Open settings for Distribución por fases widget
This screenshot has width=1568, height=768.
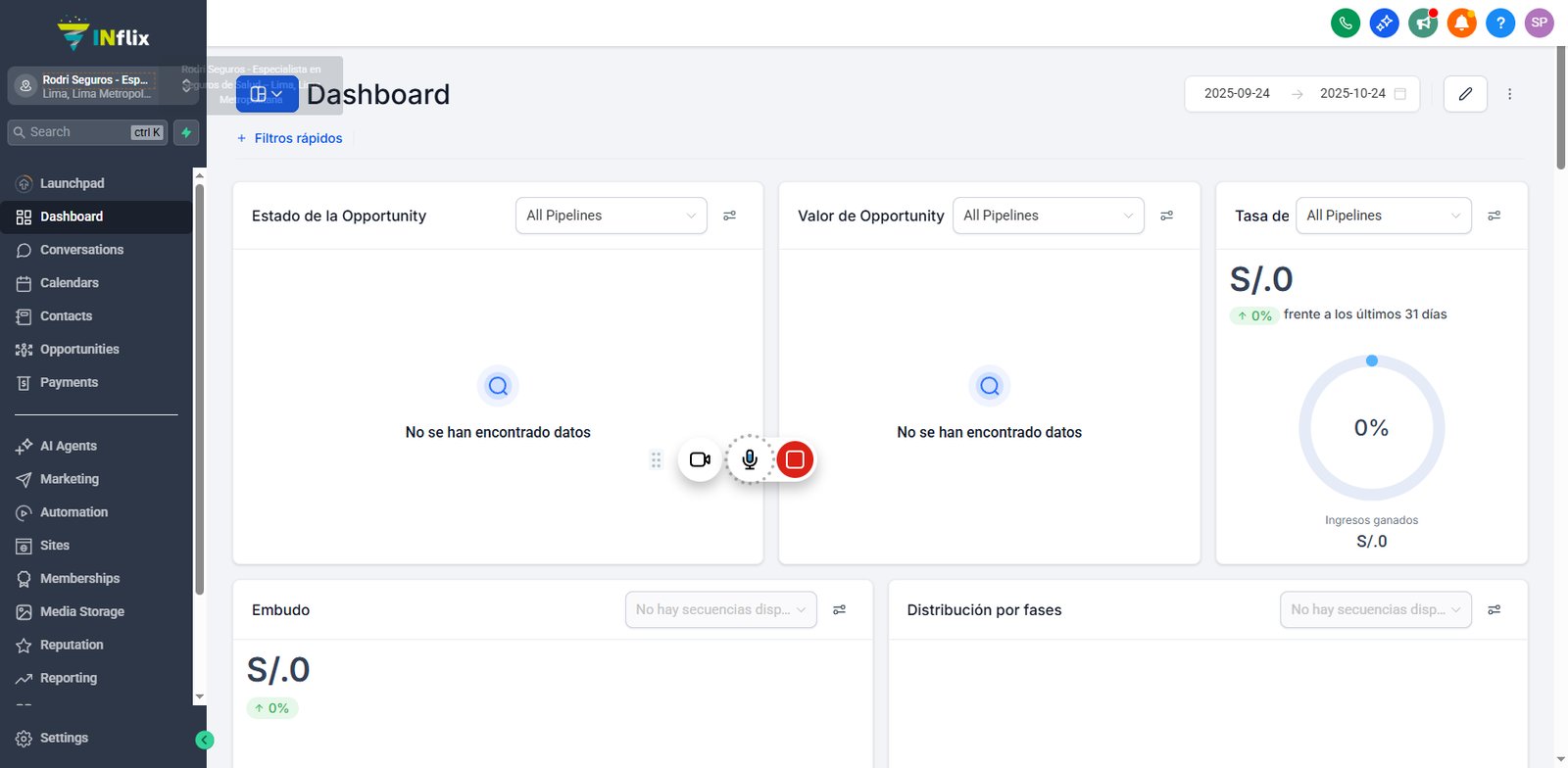click(1494, 609)
